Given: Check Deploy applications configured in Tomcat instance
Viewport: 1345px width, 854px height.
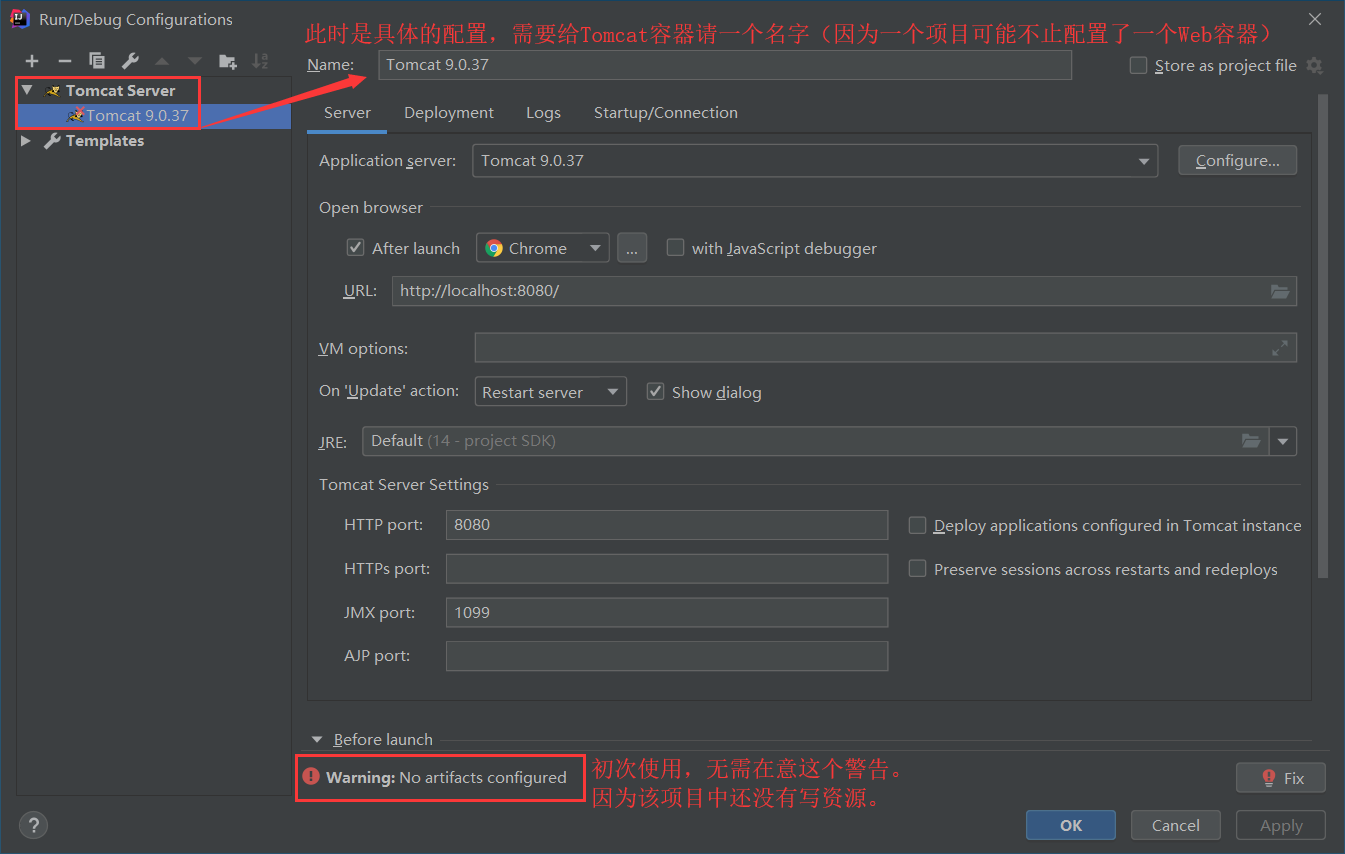Looking at the screenshot, I should [x=917, y=525].
